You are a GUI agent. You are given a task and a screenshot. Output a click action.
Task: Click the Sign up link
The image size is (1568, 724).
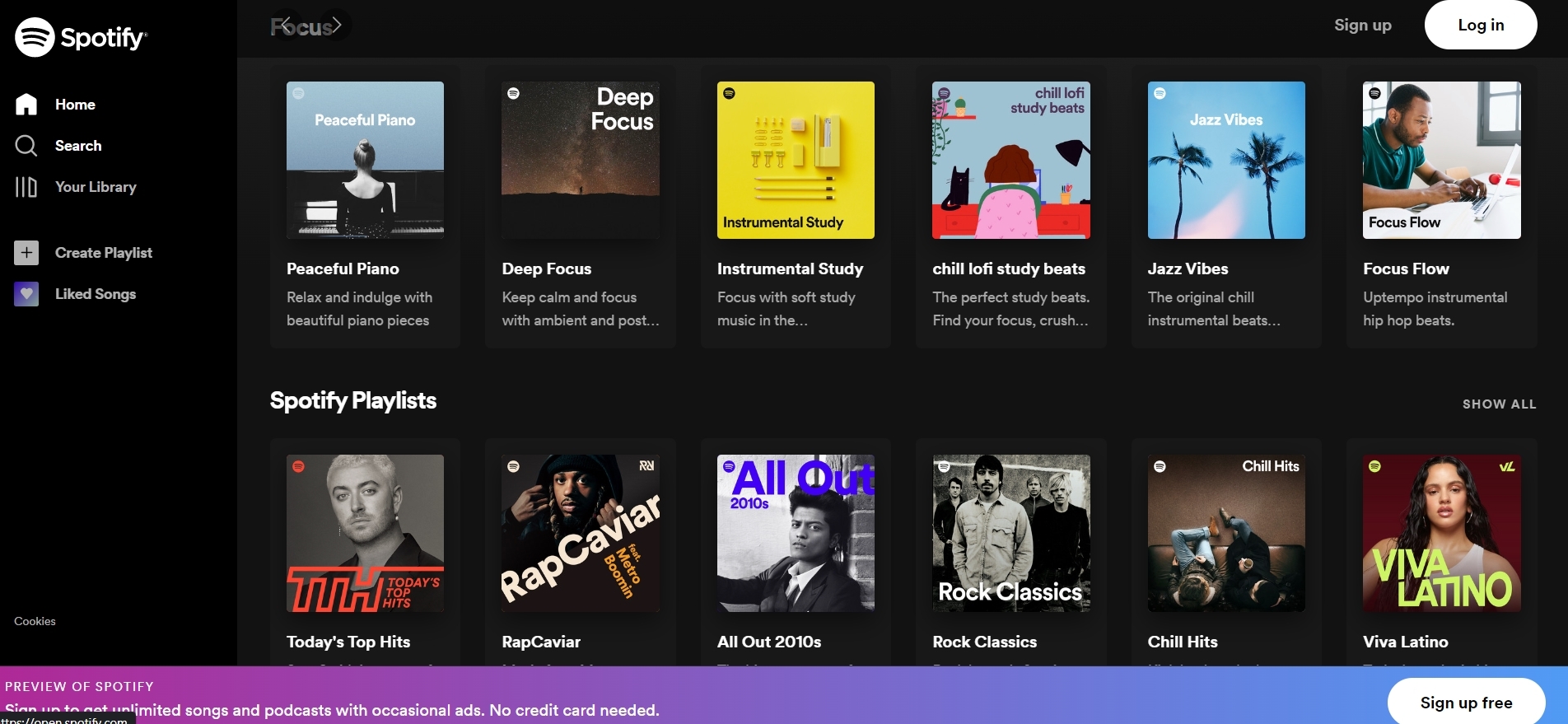pos(1363,25)
